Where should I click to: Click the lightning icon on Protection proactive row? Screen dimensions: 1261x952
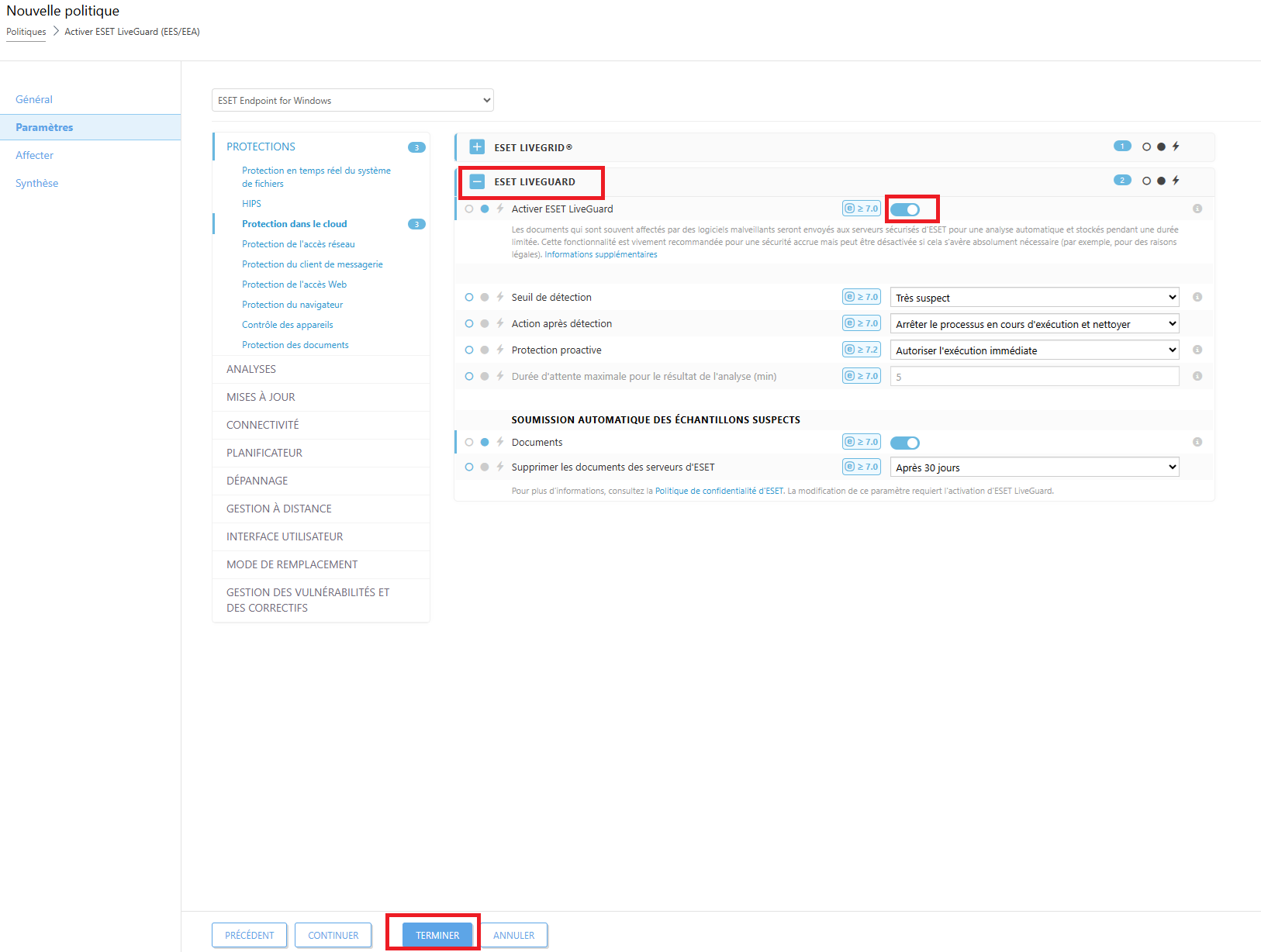[500, 350]
